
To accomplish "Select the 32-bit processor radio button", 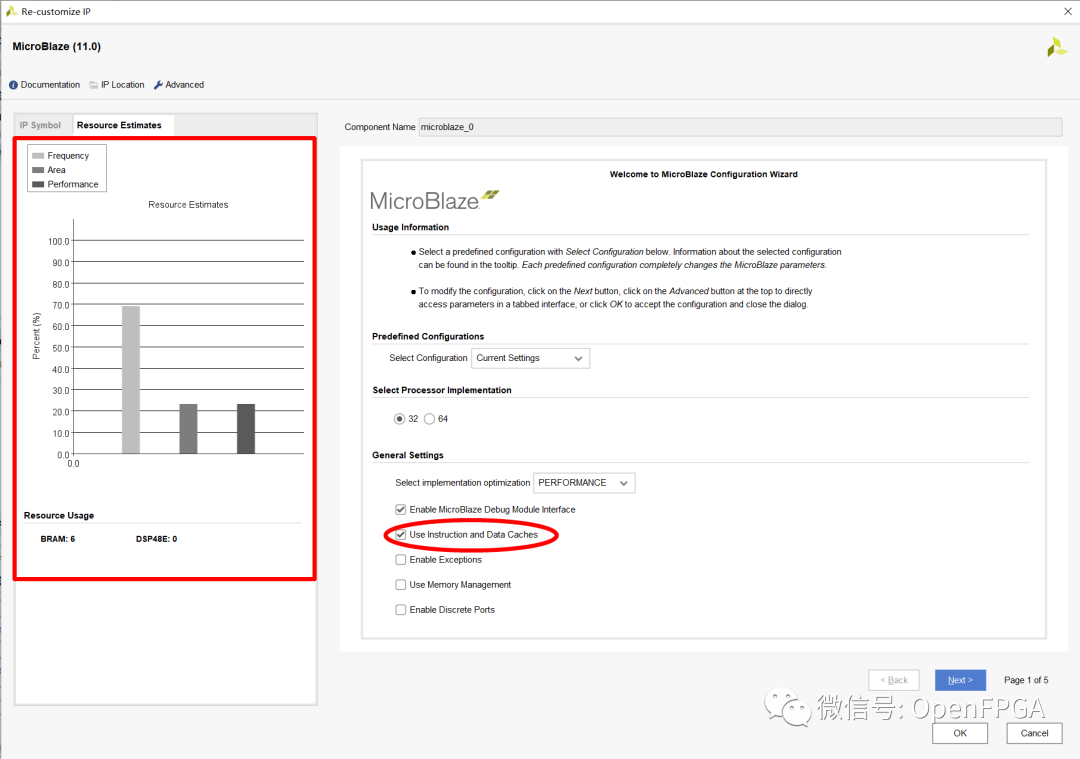I will click(x=399, y=419).
